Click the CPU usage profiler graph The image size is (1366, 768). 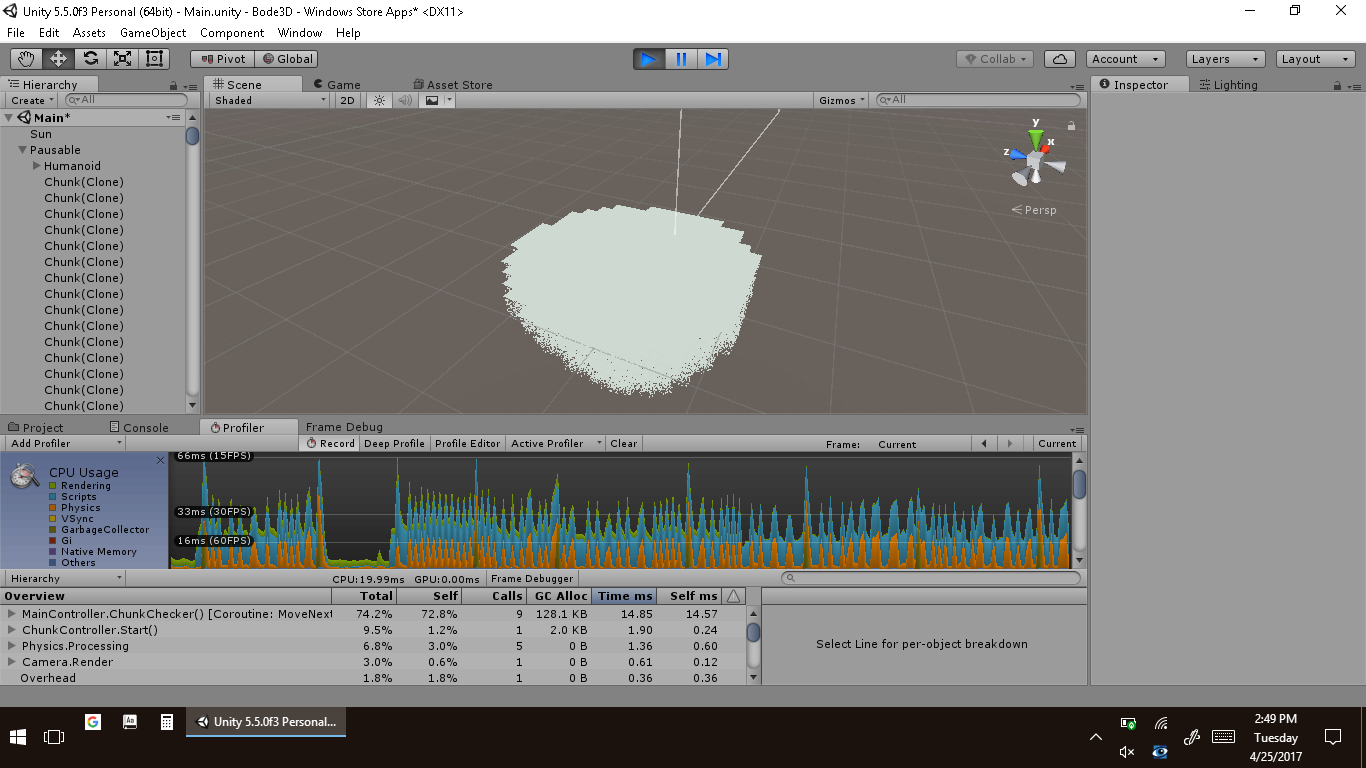(620, 510)
